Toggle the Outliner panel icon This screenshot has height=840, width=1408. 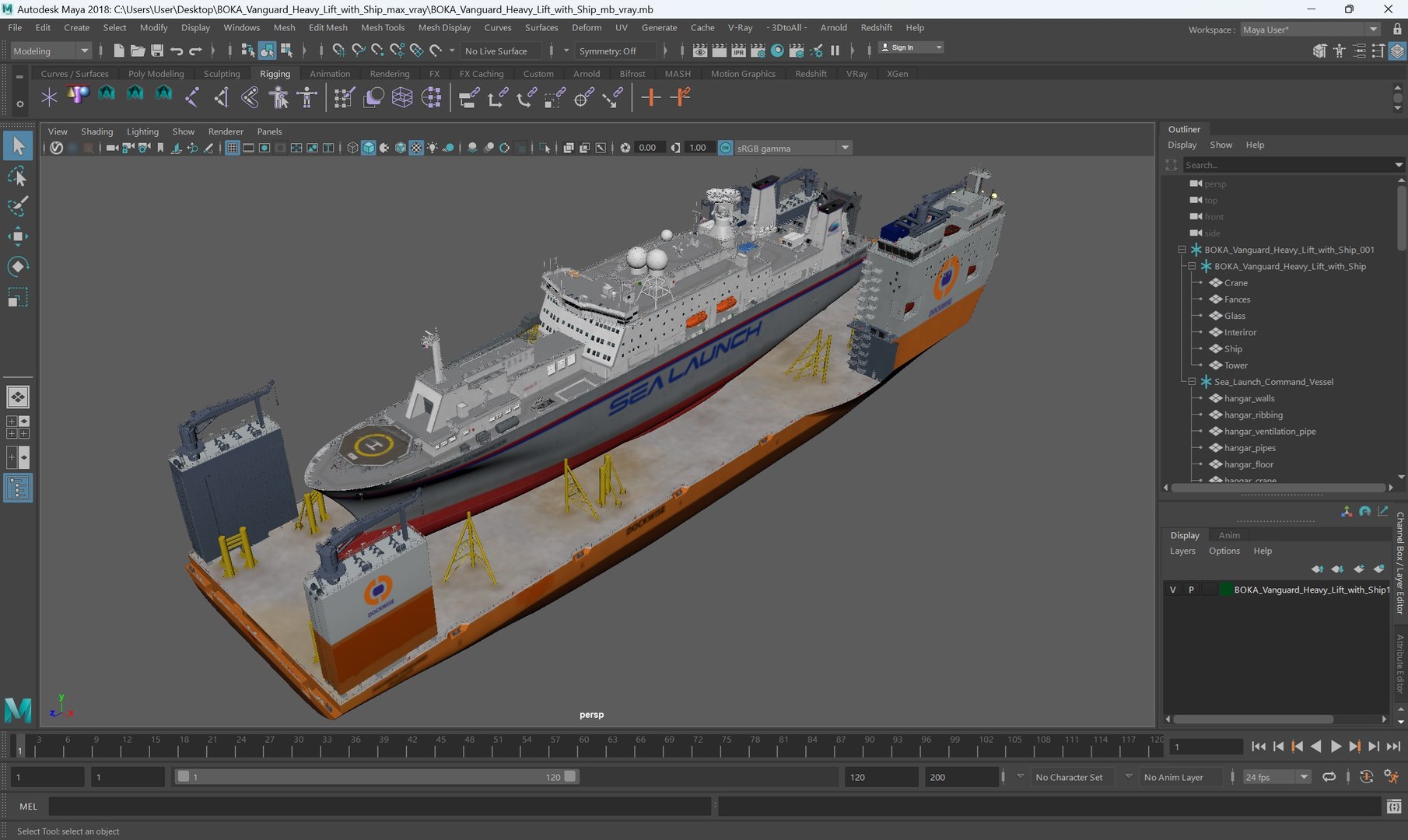pyautogui.click(x=18, y=488)
